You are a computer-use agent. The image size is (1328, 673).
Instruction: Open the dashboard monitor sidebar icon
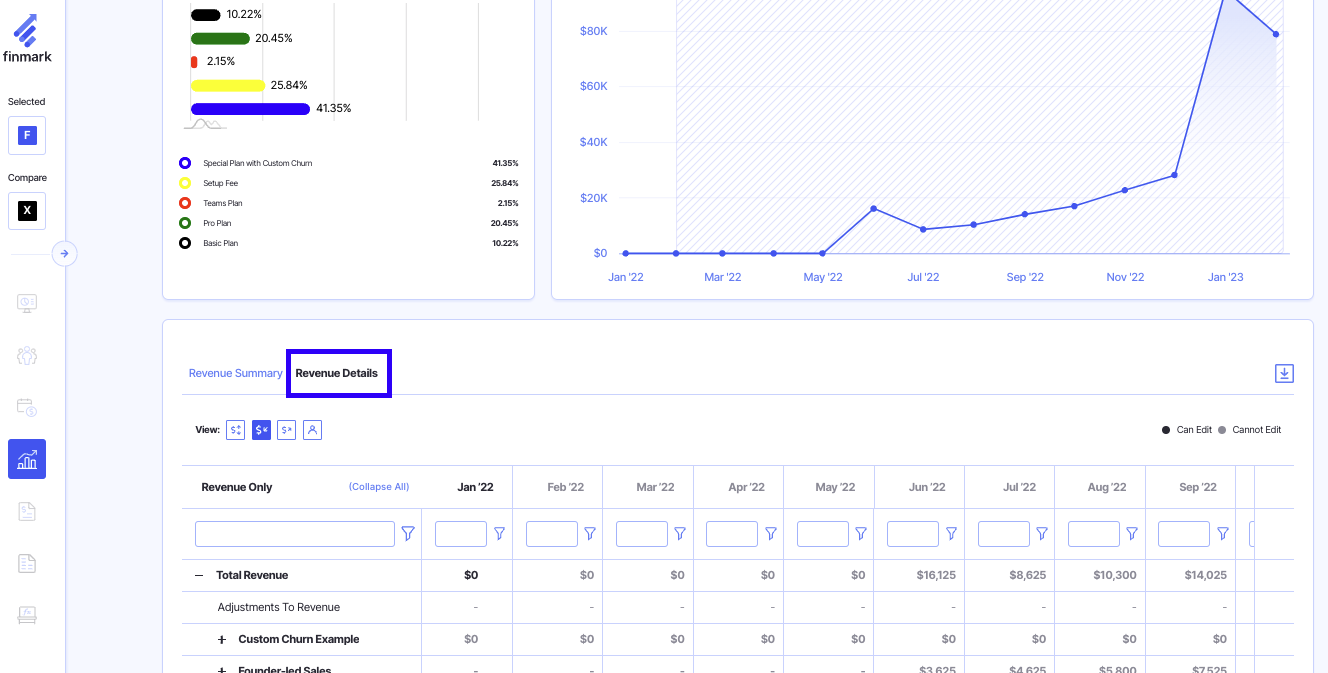(27, 303)
